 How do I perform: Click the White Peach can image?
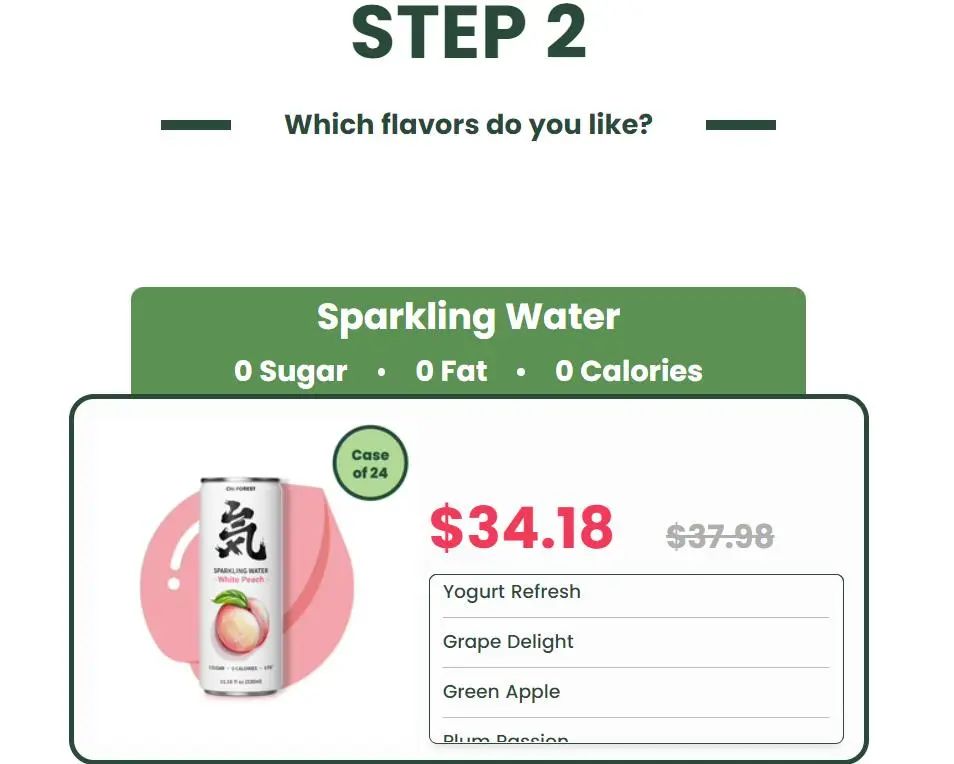point(241,586)
